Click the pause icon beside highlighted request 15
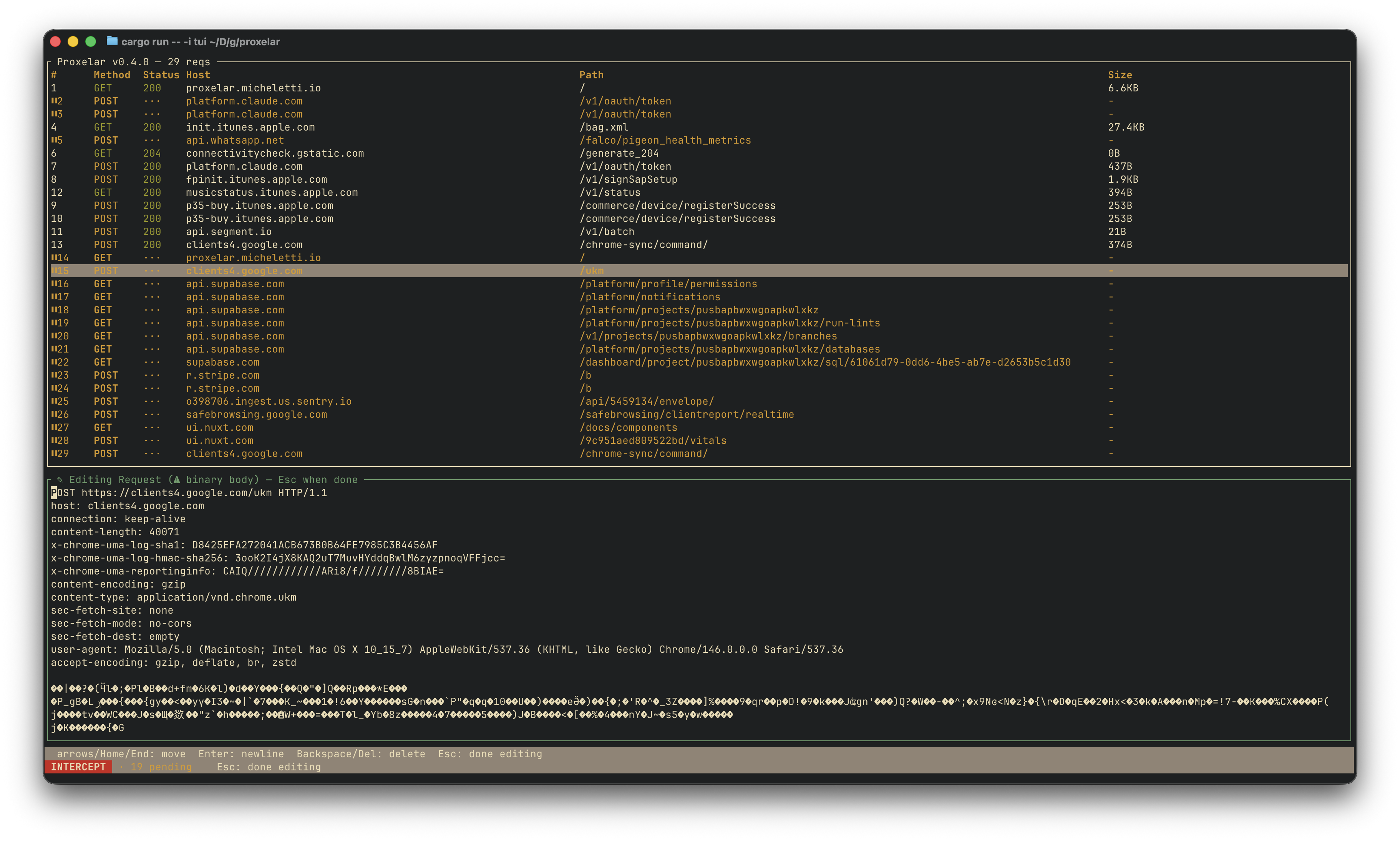This screenshot has width=1400, height=841. click(x=54, y=271)
